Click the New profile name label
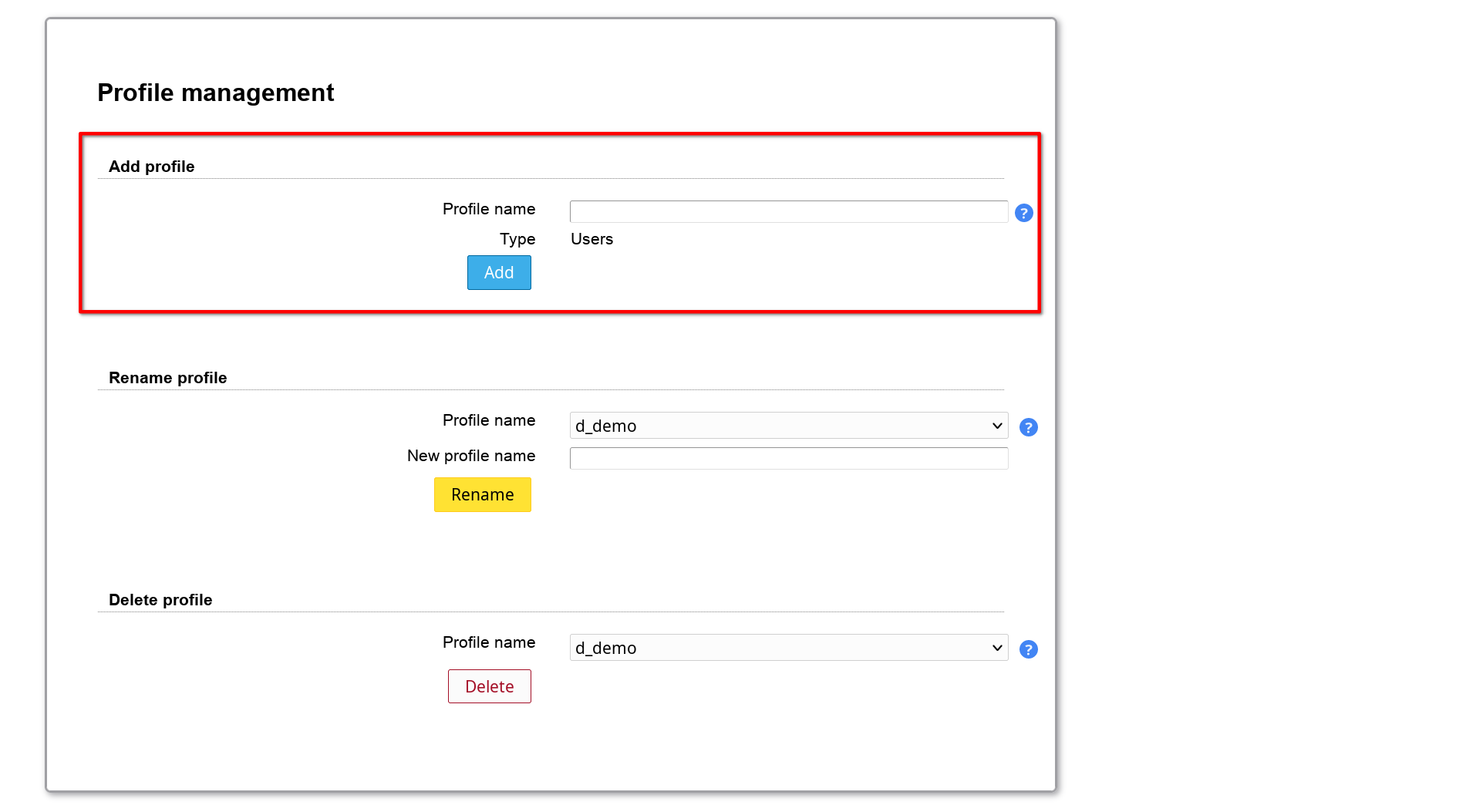 click(x=470, y=456)
